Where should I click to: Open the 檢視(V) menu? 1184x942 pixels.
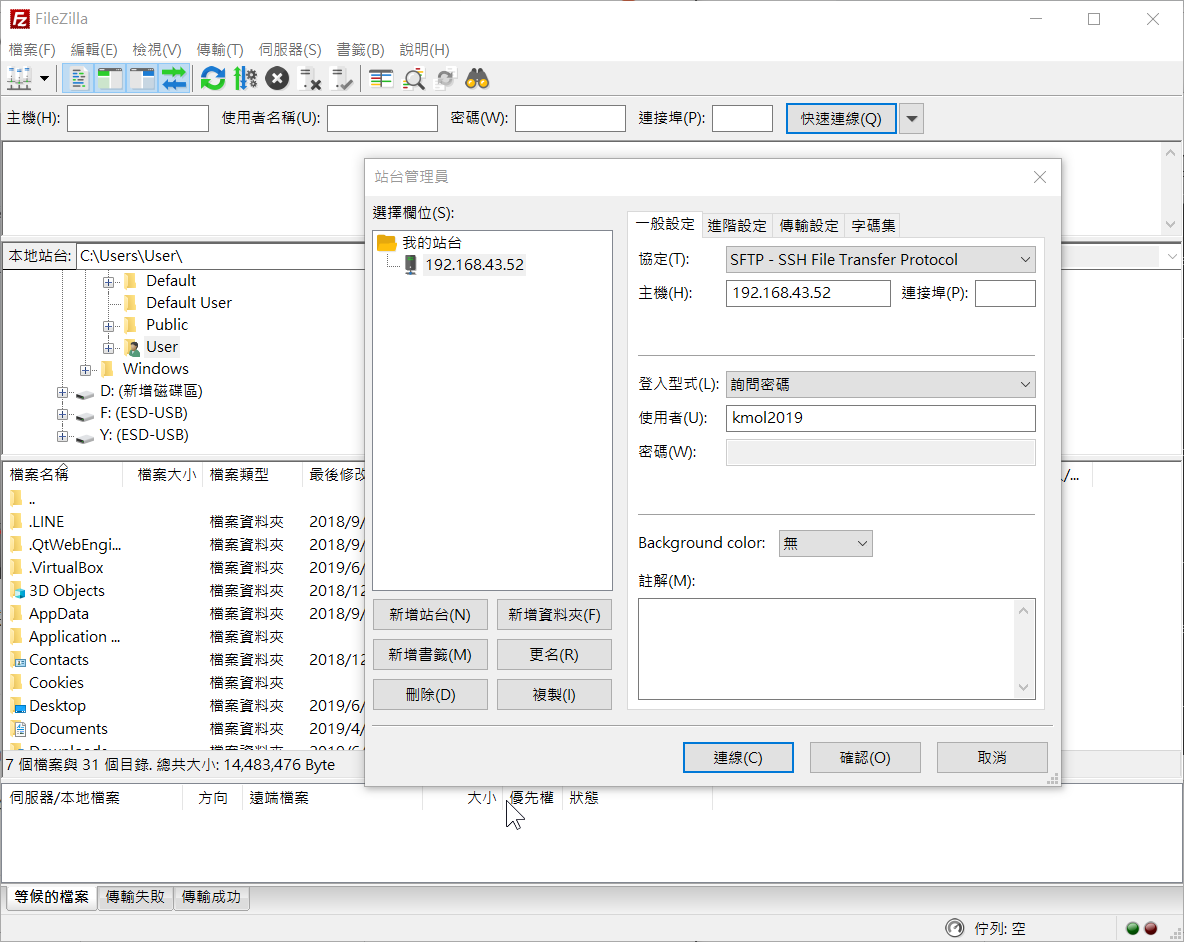pos(157,50)
